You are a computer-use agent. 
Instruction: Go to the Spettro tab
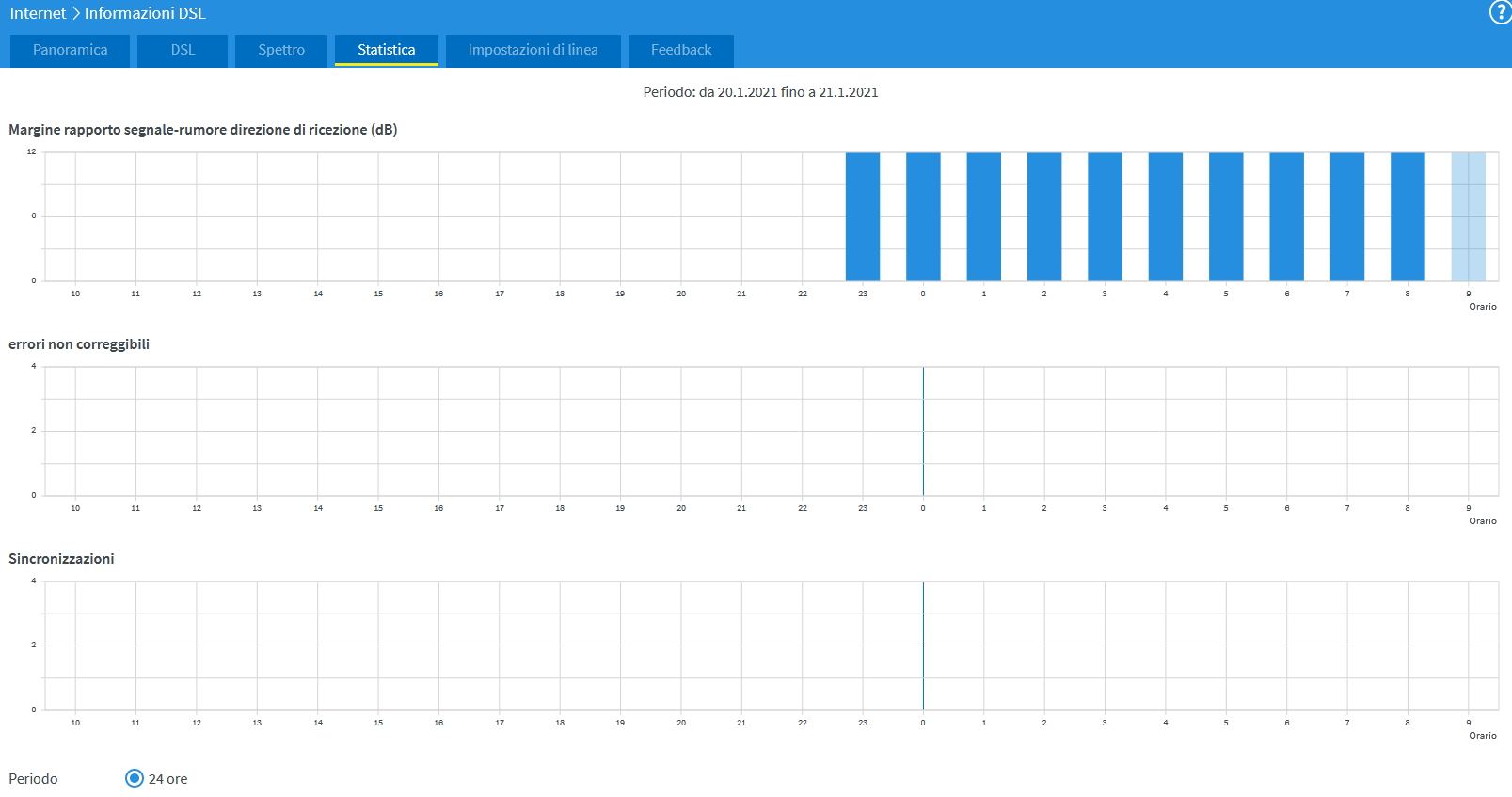281,50
